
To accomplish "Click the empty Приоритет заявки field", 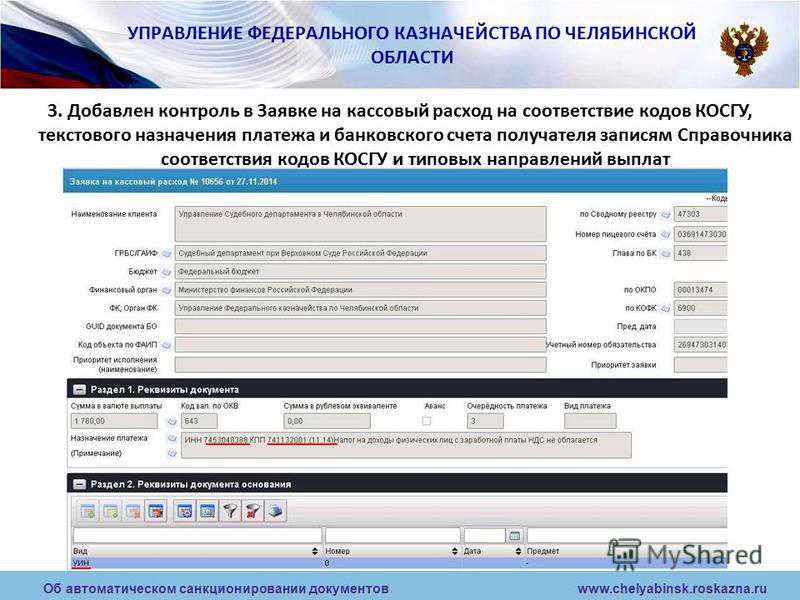I will pos(701,365).
